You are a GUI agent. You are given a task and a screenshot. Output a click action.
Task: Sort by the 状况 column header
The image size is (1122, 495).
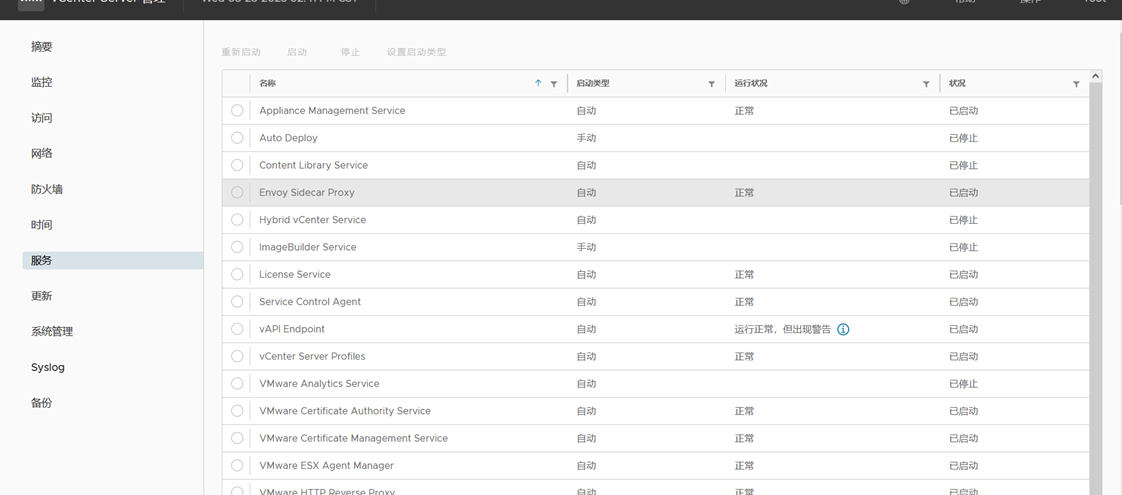pyautogui.click(x=957, y=83)
